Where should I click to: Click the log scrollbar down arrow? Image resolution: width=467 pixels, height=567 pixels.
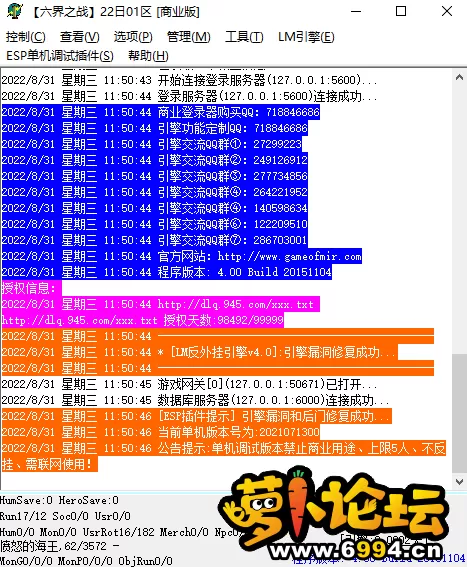point(459,482)
